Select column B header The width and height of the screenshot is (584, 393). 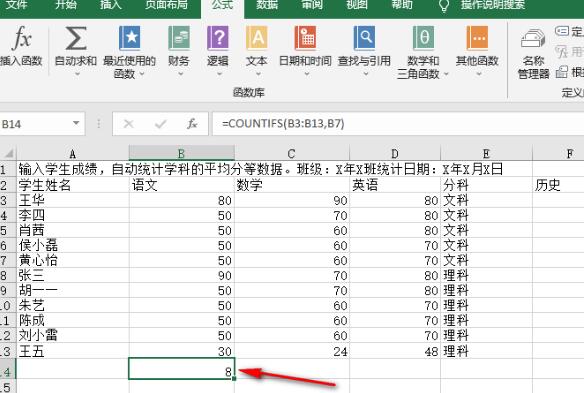tap(181, 153)
